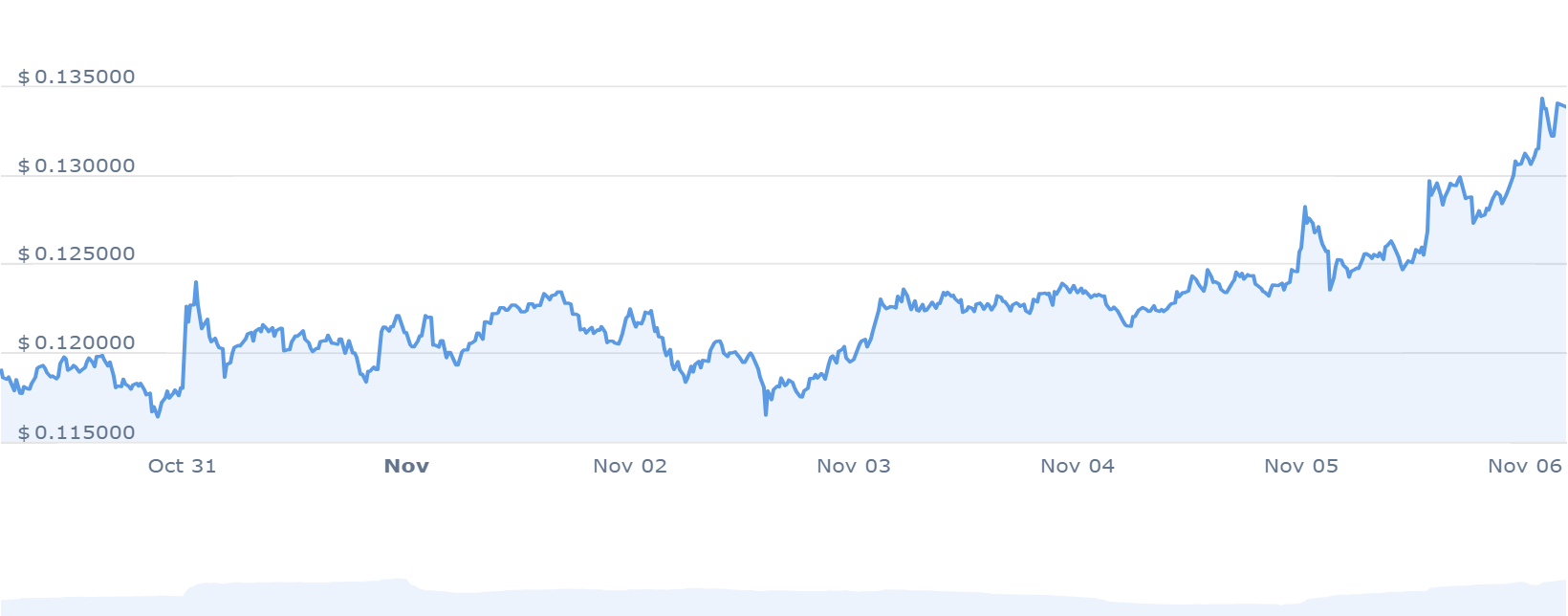Click the $0.125000 price axis label
The image size is (1568, 616).
pyautogui.click(x=76, y=254)
